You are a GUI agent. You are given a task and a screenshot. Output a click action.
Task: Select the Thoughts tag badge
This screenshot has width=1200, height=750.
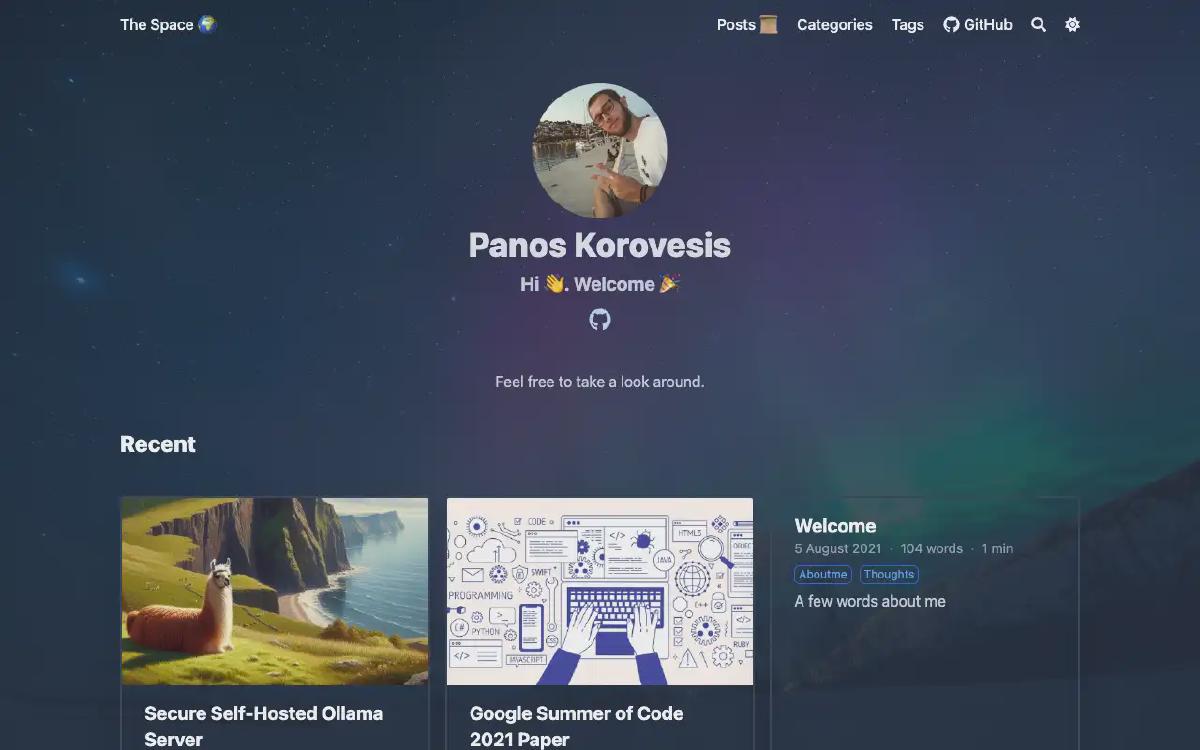[x=889, y=574]
